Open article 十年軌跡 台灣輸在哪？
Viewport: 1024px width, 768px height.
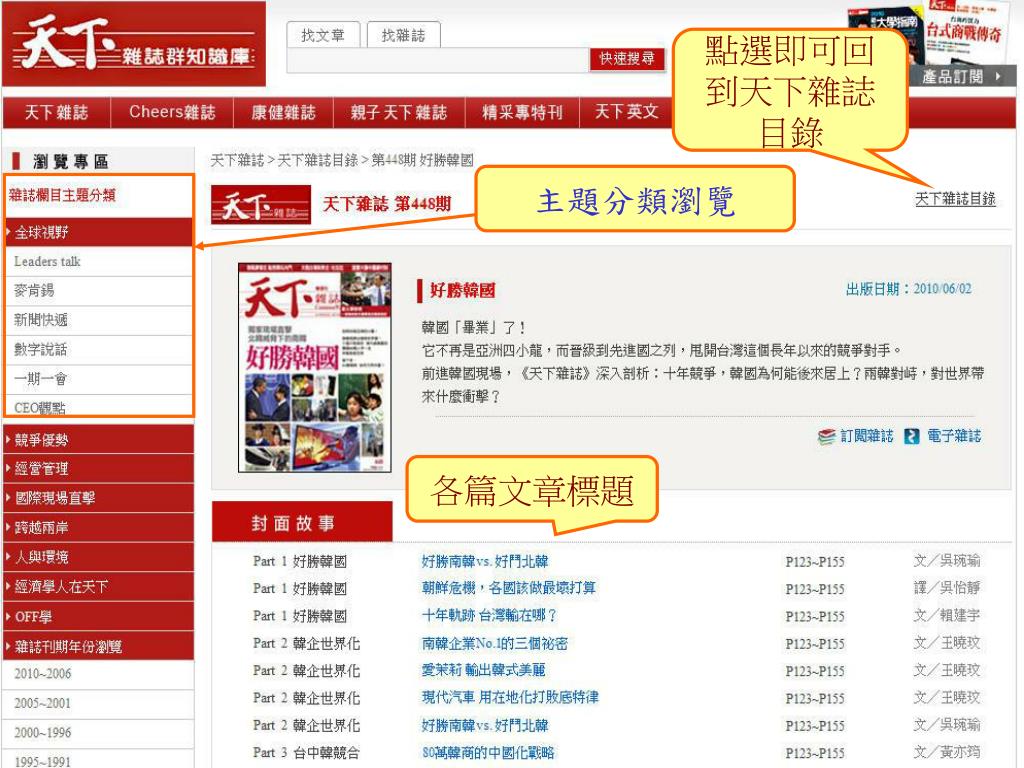(489, 615)
